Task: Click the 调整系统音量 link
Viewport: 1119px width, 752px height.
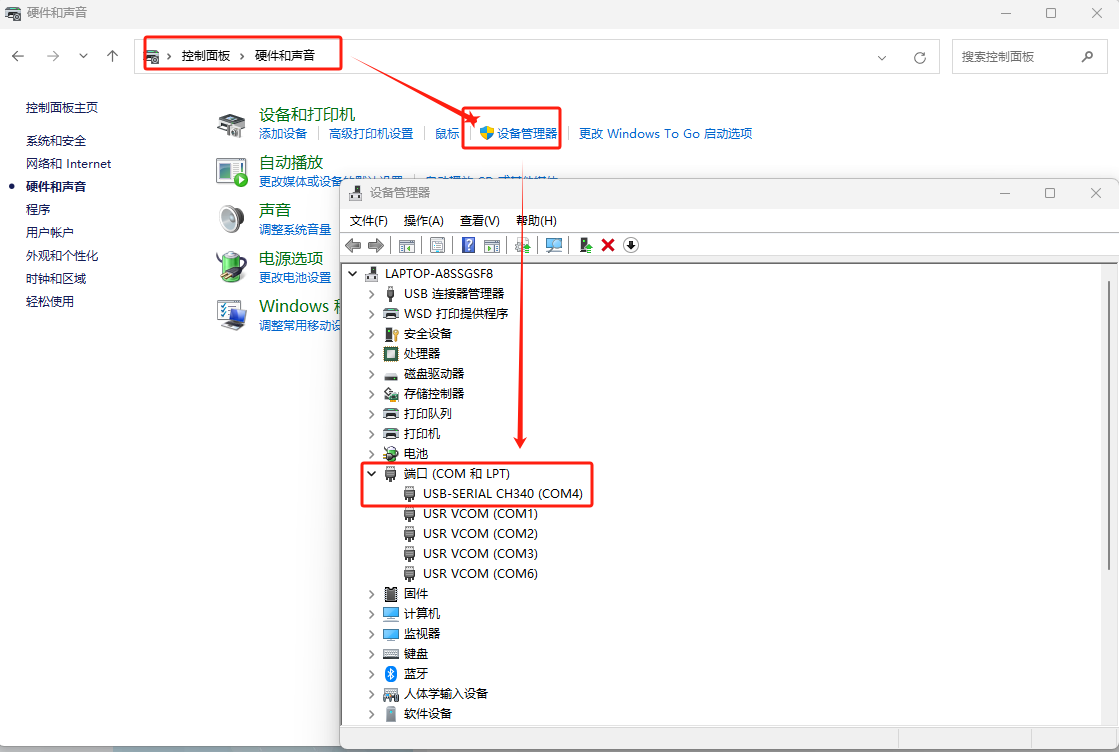Action: tap(295, 230)
